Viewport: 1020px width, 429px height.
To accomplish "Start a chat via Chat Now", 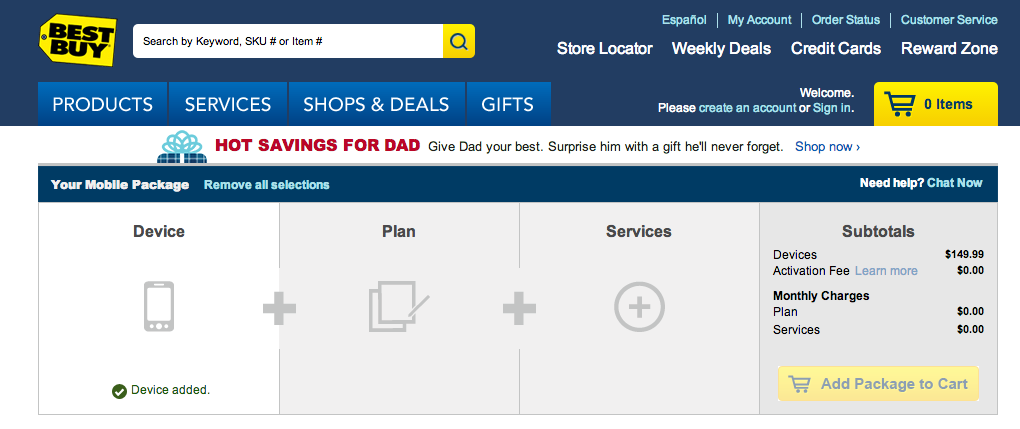I will [954, 183].
